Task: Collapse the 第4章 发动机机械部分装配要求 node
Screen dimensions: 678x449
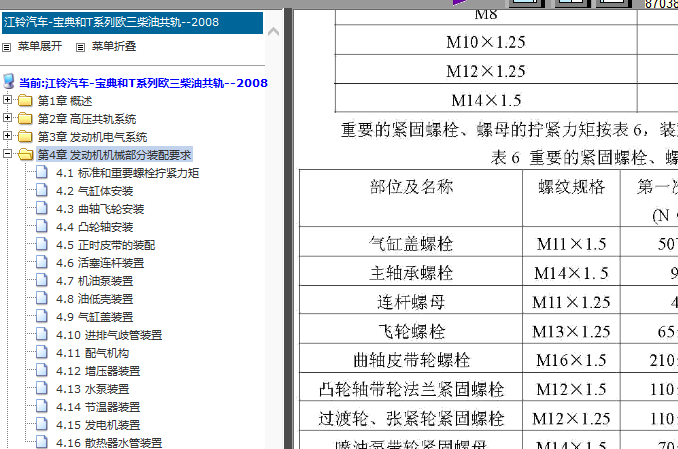Action: [7, 154]
